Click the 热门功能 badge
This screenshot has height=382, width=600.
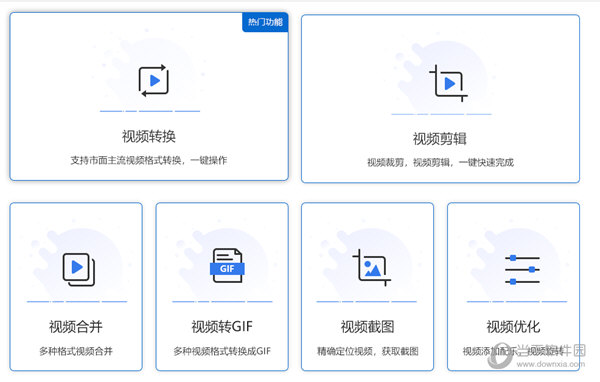tap(265, 22)
